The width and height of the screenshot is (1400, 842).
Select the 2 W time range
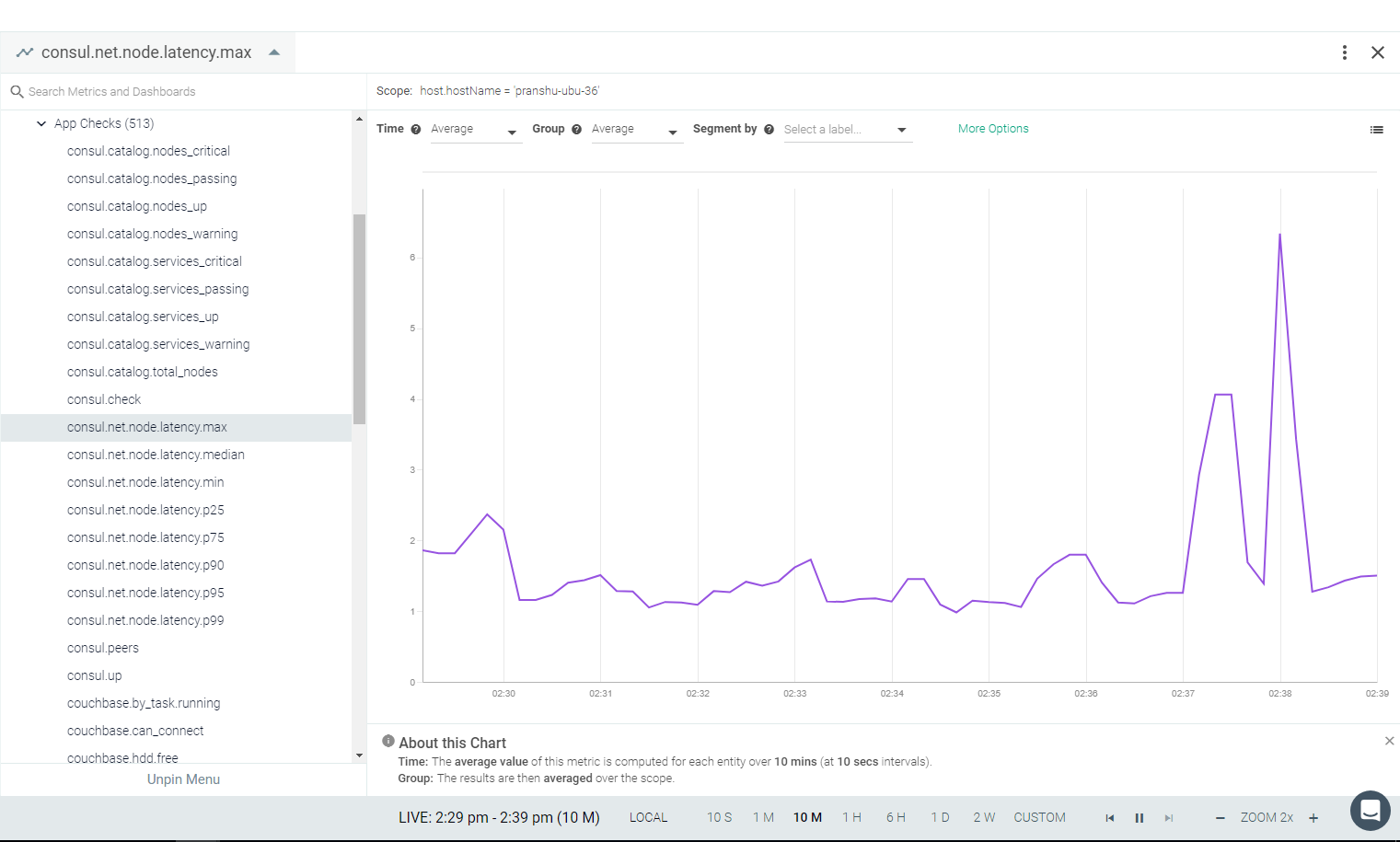(984, 817)
